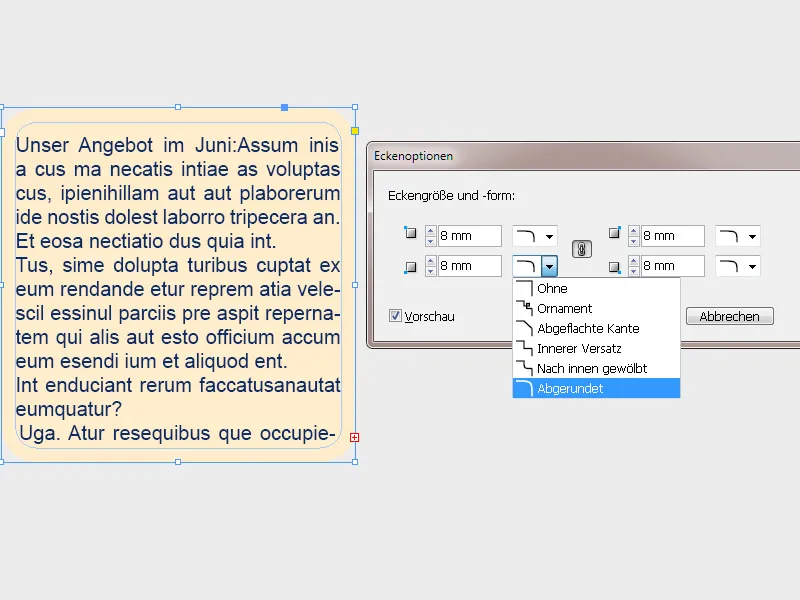This screenshot has width=800, height=600.
Task: Select Ohne from the corner shape list
Action: 596,288
